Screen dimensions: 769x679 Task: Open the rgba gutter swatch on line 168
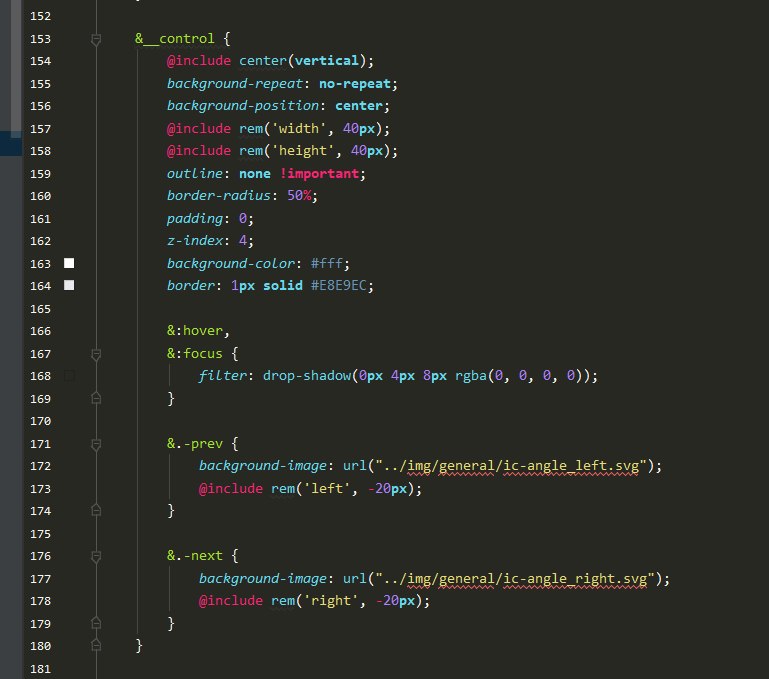tap(69, 376)
